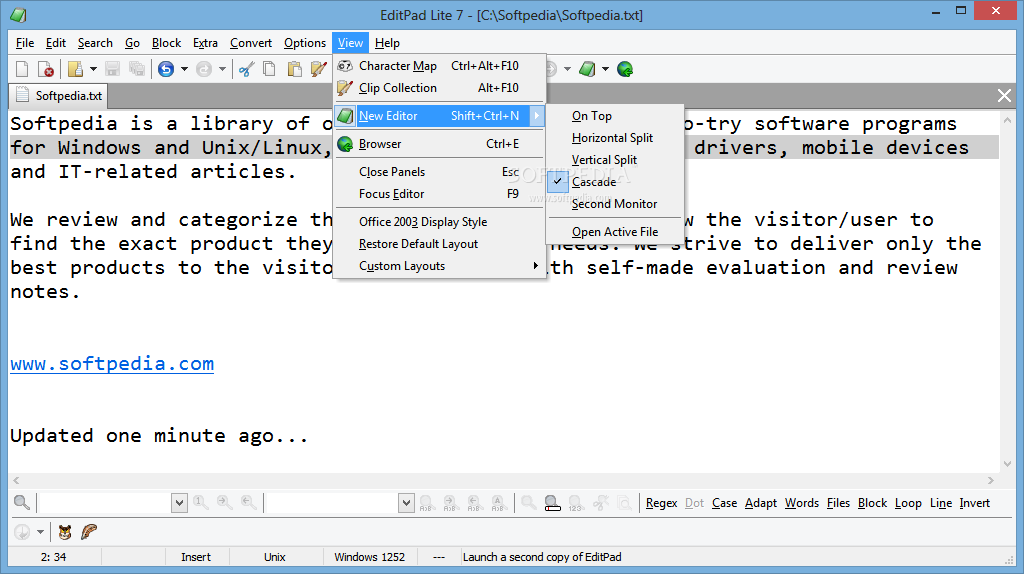The image size is (1024, 574).
Task: Click the feather quill icon
Action: coord(89,532)
